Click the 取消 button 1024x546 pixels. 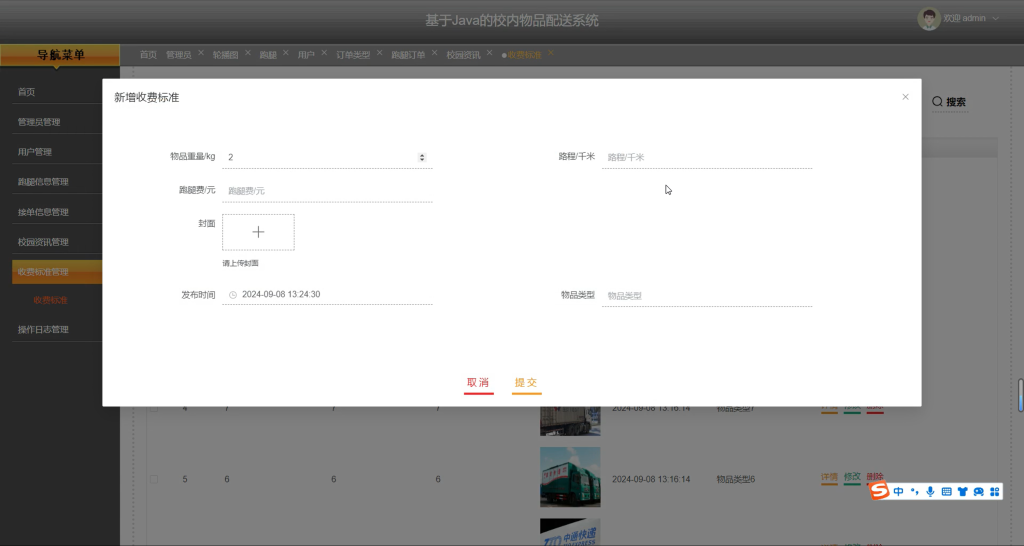(x=478, y=383)
